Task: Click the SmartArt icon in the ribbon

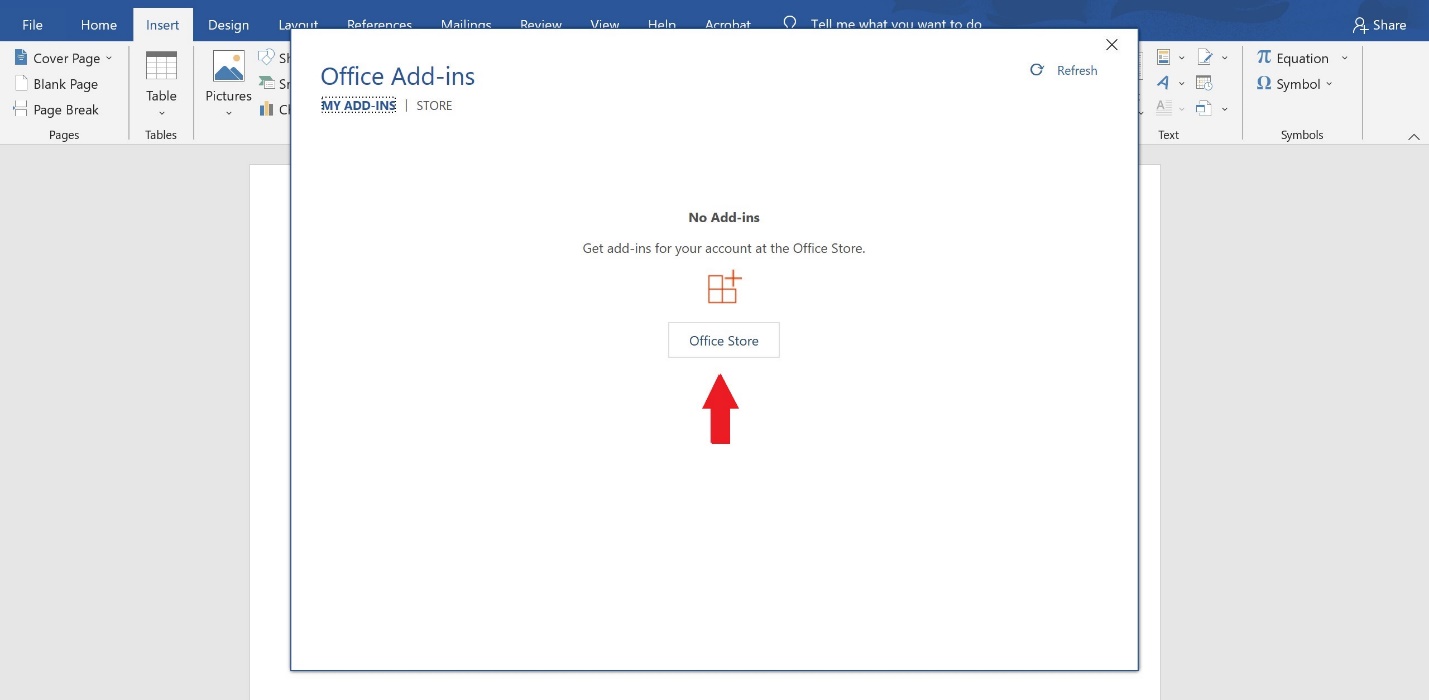Action: (267, 84)
